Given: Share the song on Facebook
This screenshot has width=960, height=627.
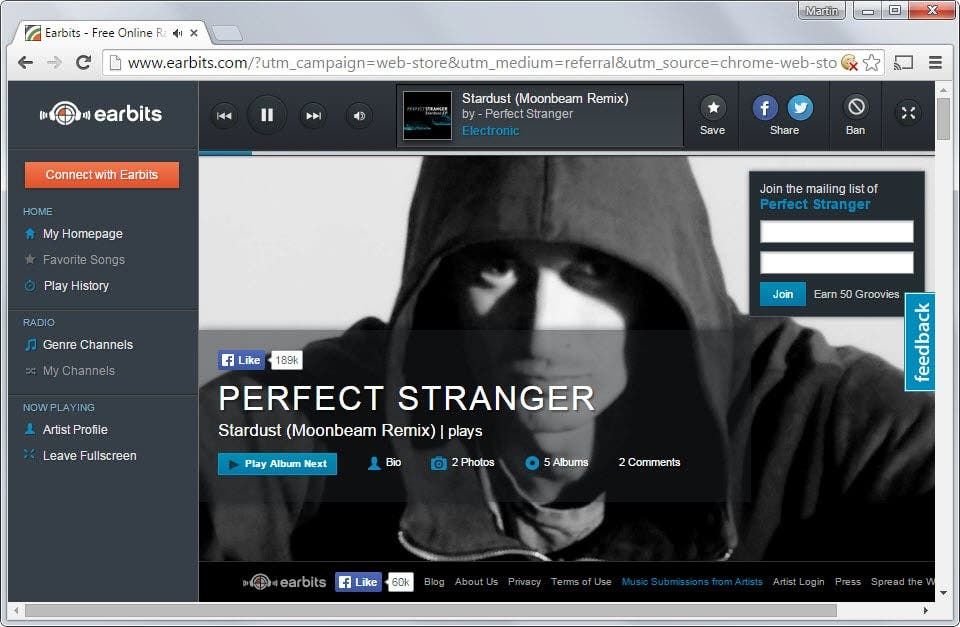Looking at the screenshot, I should pyautogui.click(x=765, y=108).
